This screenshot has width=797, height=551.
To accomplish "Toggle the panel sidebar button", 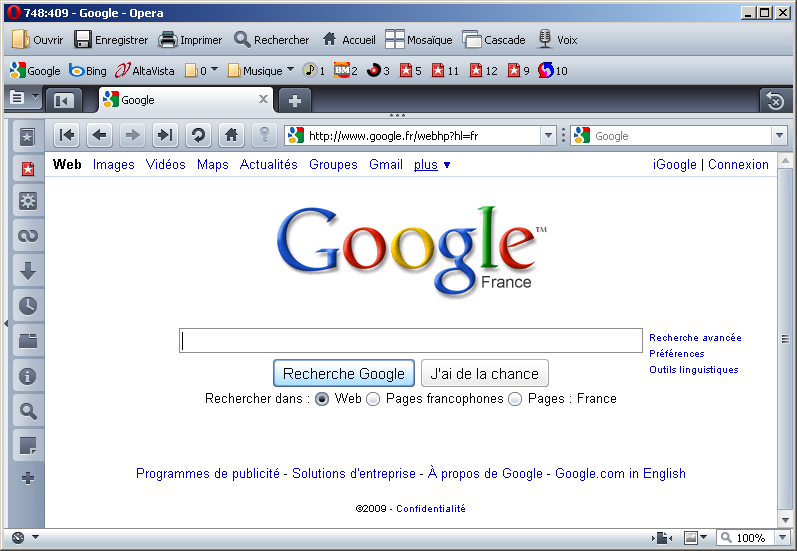I will [x=64, y=100].
